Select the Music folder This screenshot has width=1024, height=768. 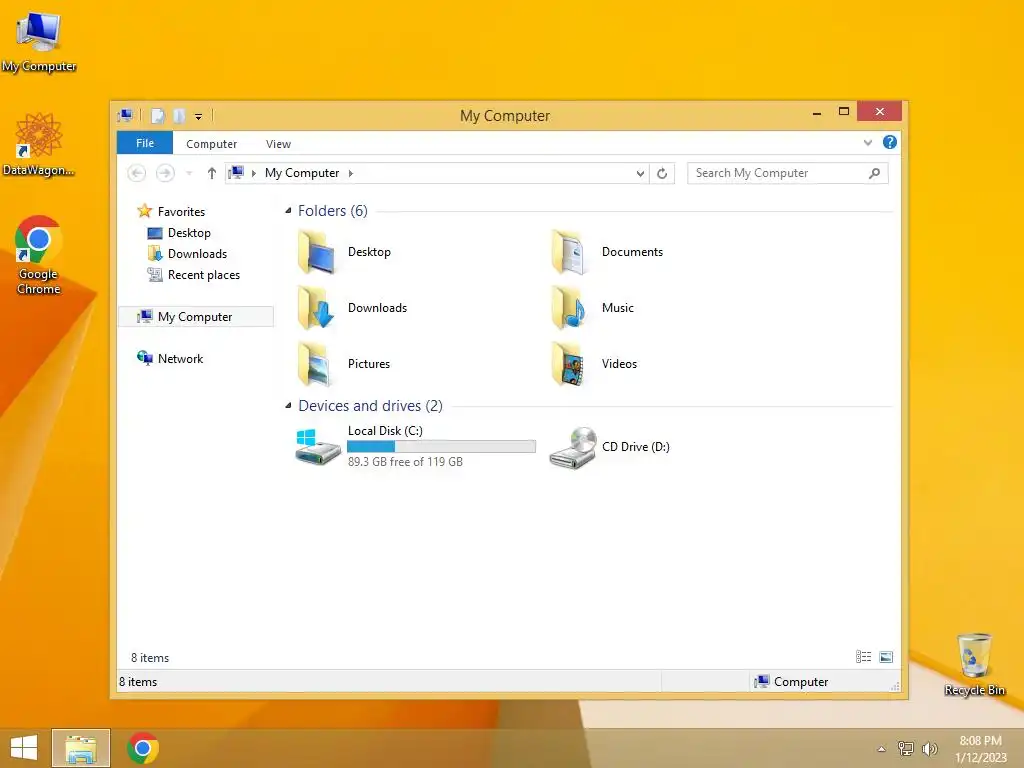[x=593, y=308]
